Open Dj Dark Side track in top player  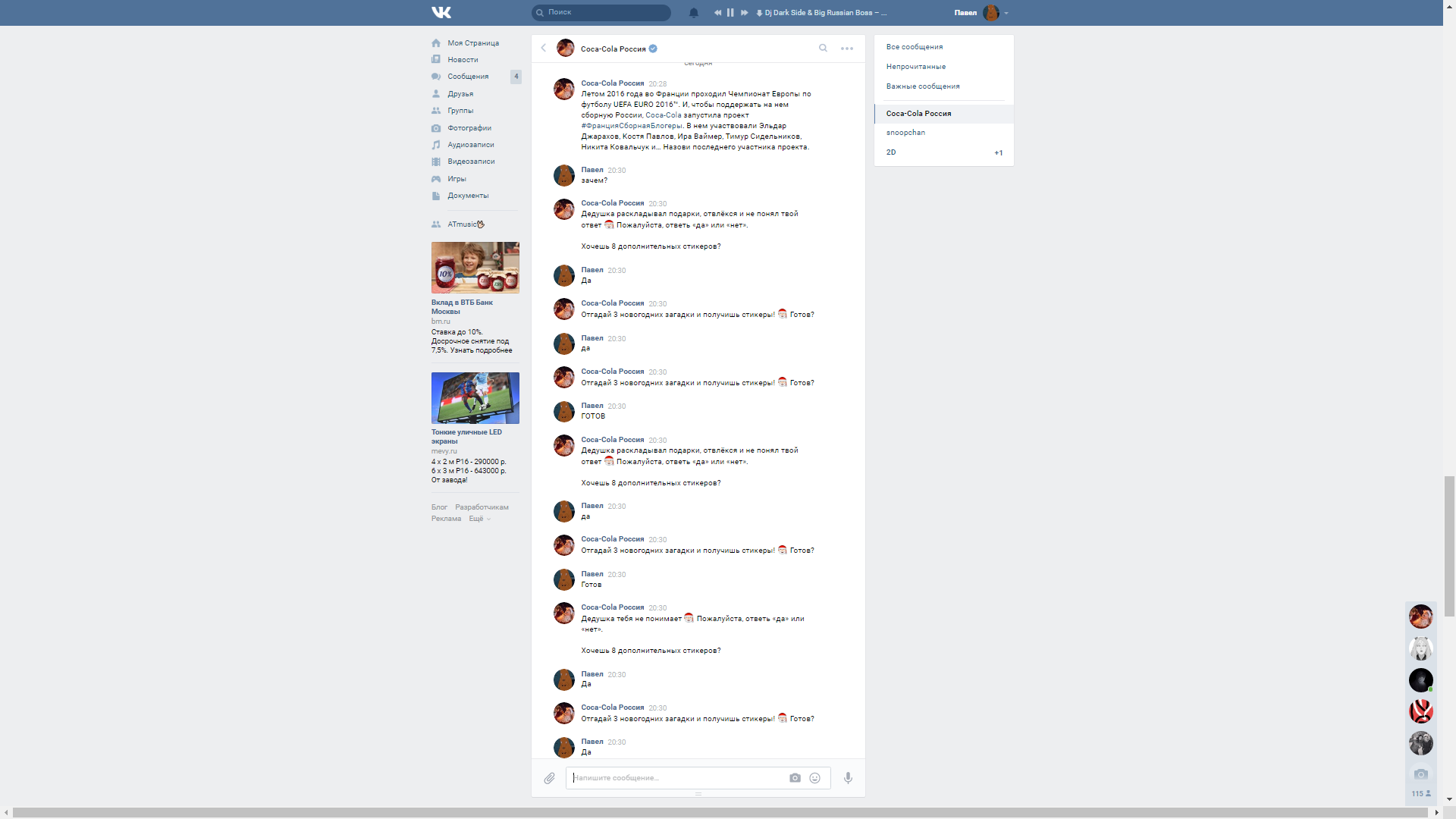(825, 12)
